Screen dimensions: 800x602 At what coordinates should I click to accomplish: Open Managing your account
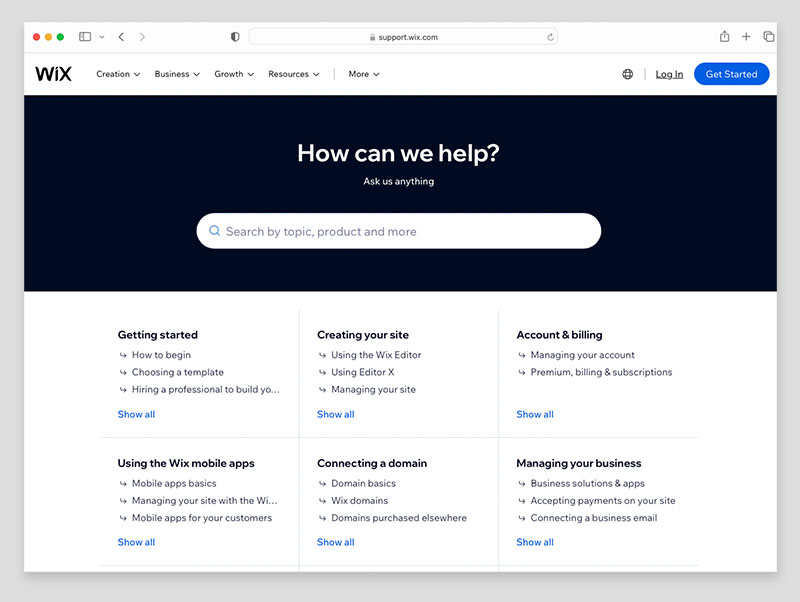pyautogui.click(x=583, y=355)
